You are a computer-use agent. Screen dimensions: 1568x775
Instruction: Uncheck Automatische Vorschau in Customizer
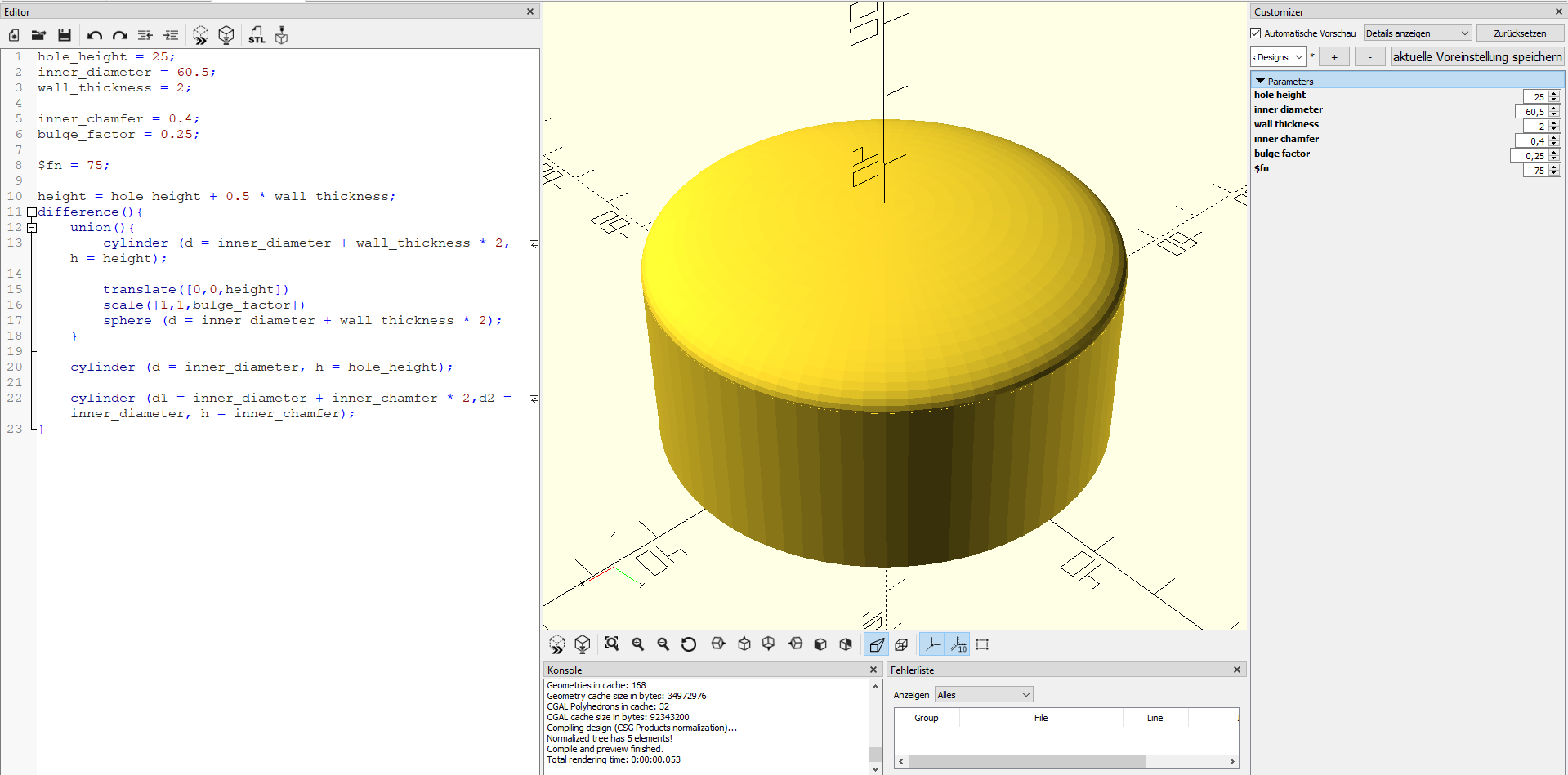point(1255,33)
